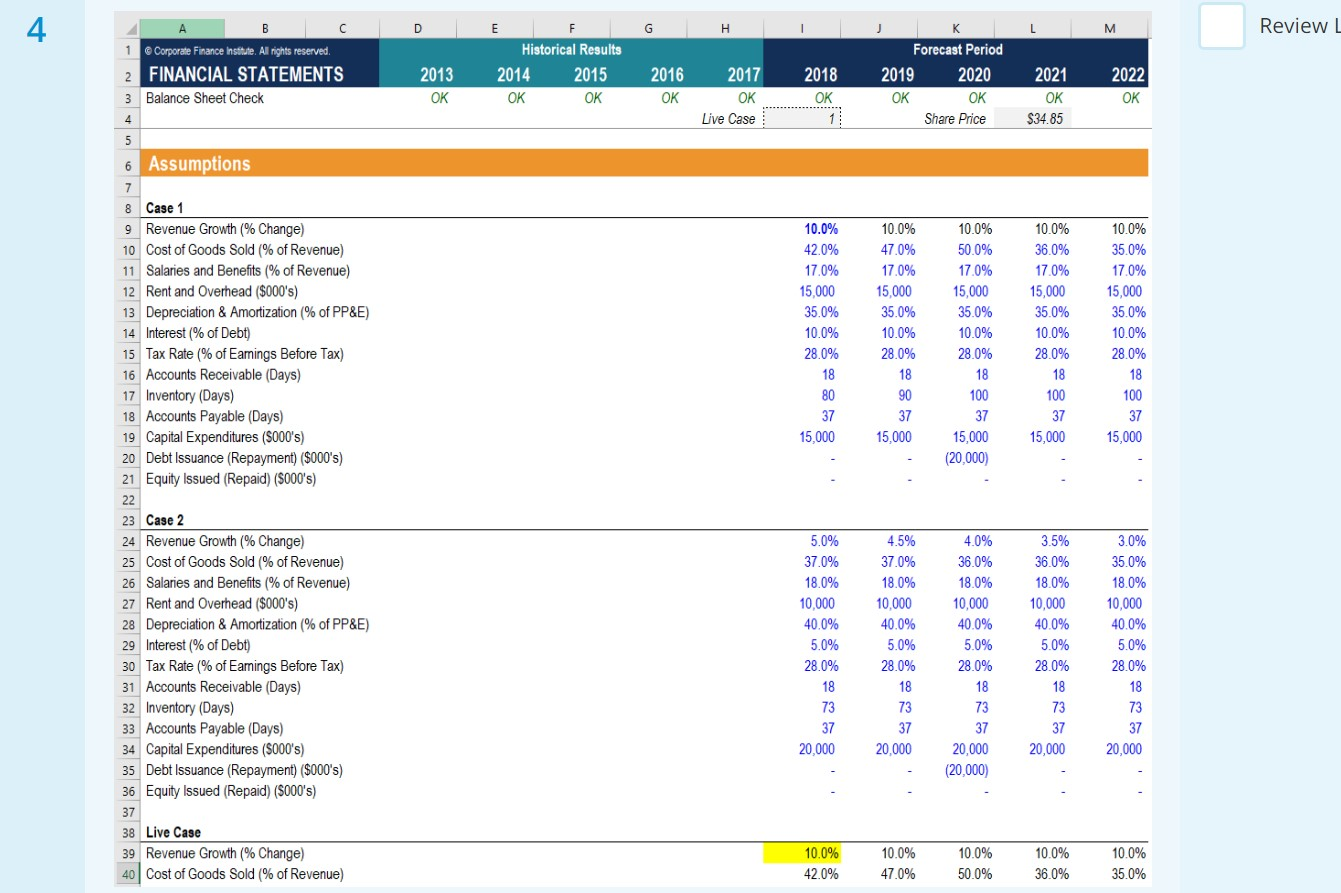Click Case 1 Rent and Overhead label
Viewport: 1341px width, 893px height.
pos(222,292)
